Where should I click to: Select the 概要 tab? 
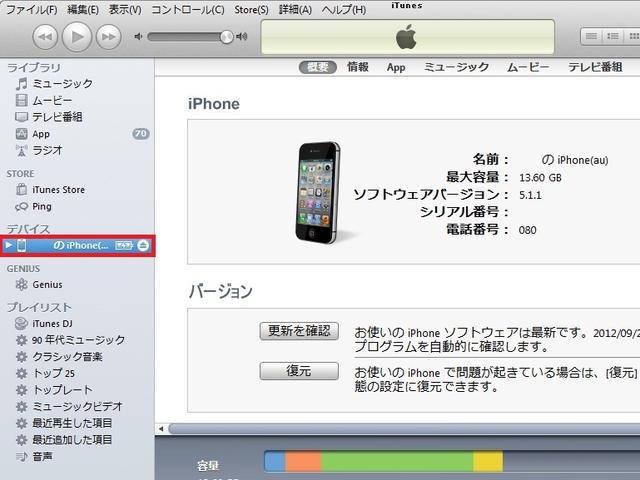[x=318, y=67]
